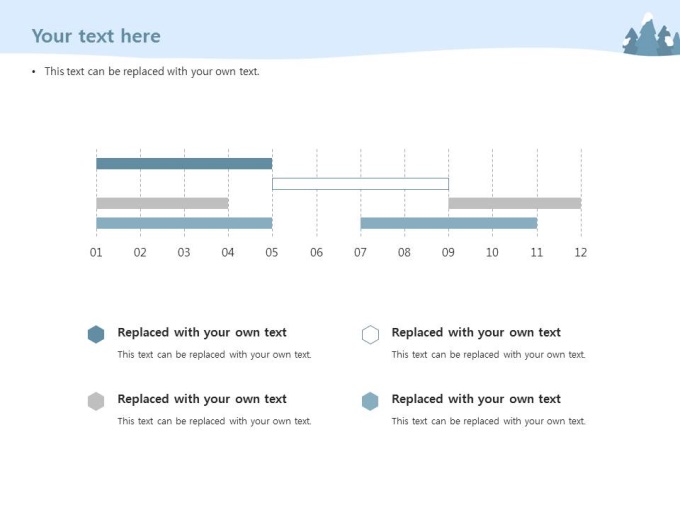Click the 01 month label on the axis
The image size is (680, 510).
96,252
